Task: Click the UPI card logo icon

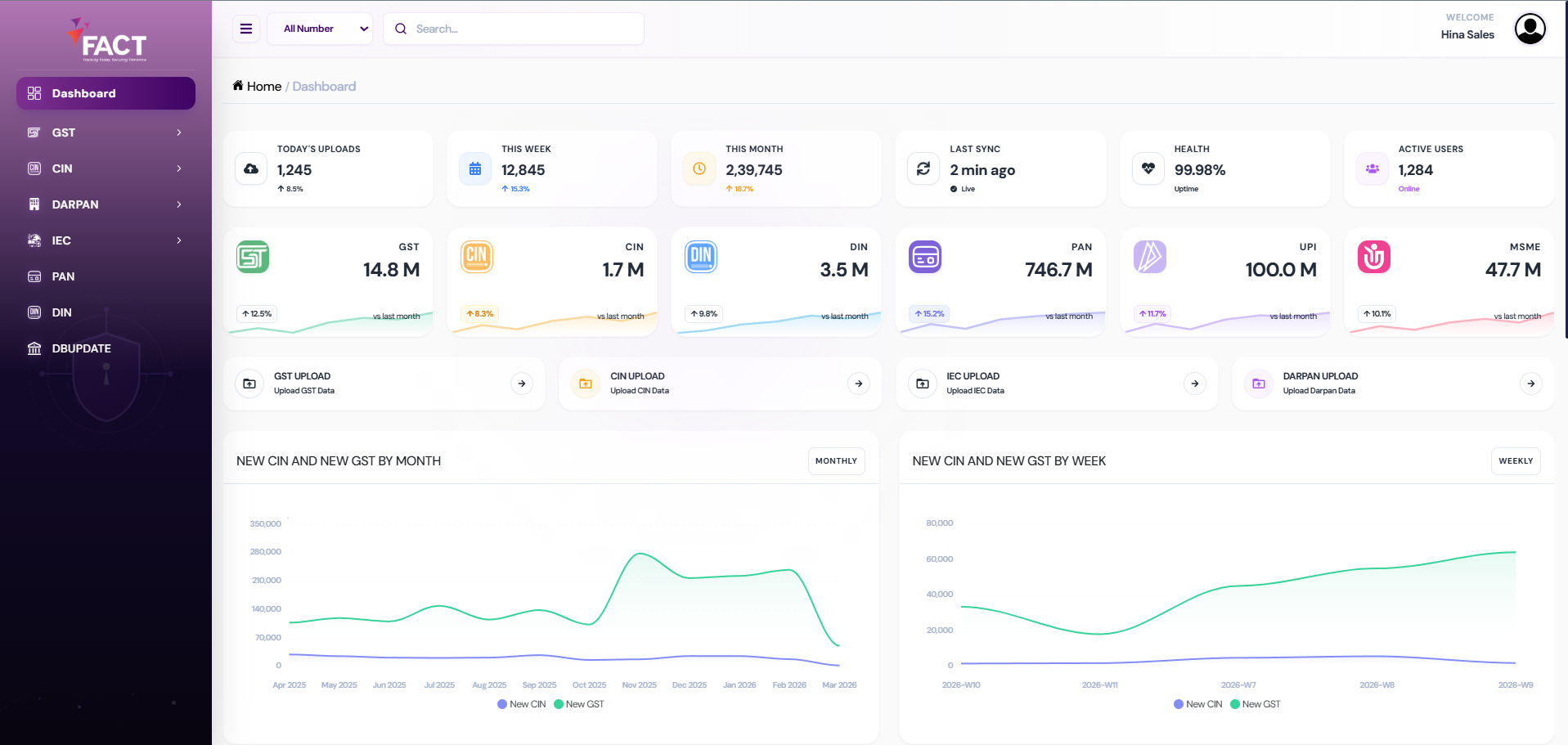Action: 1150,257
